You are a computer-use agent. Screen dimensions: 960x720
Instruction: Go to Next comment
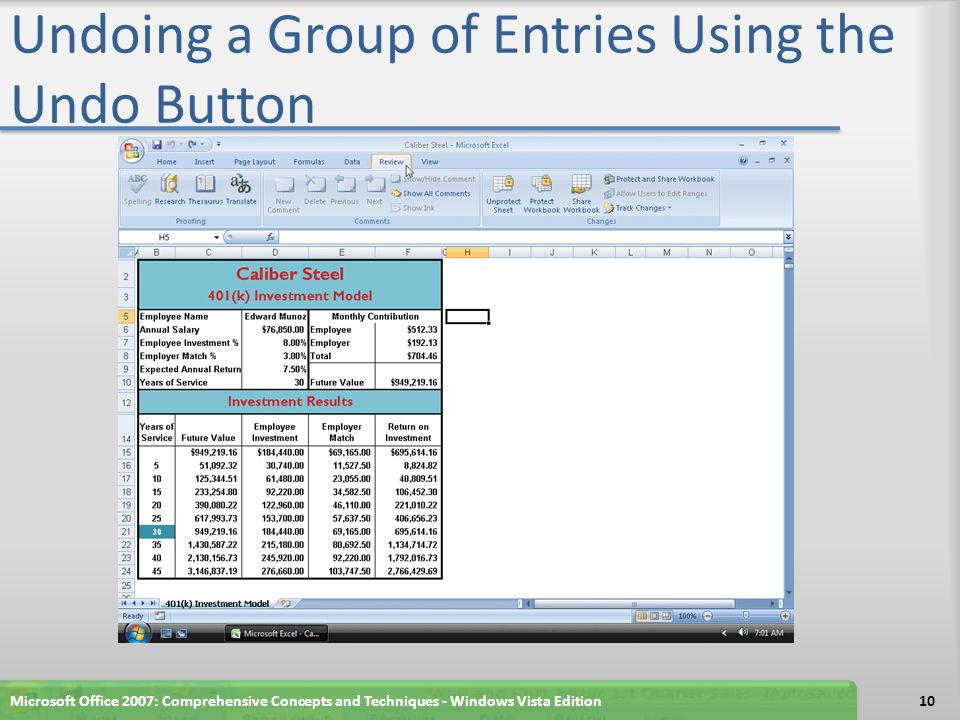[374, 190]
